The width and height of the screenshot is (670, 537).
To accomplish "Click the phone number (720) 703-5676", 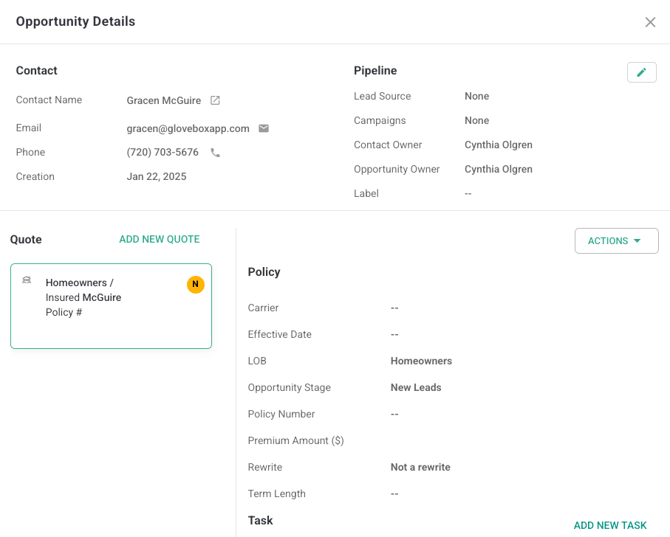I will click(x=162, y=153).
